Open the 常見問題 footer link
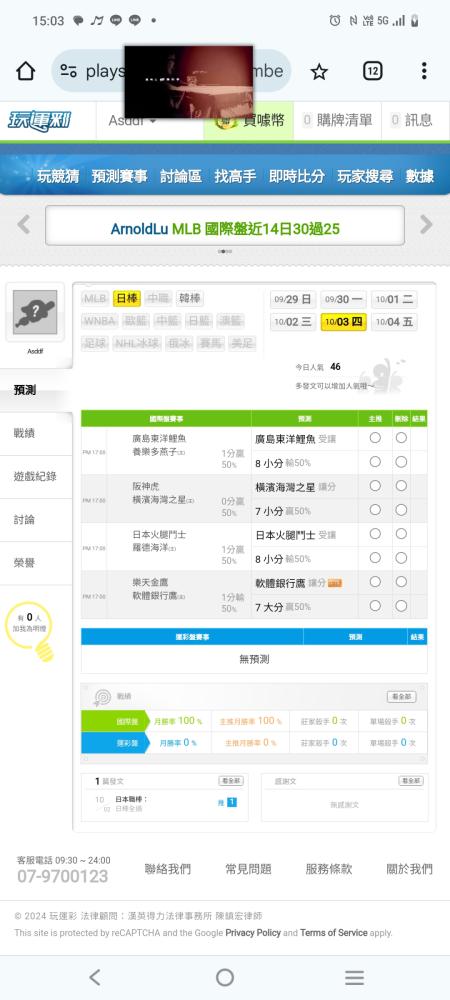Screen dimensions: 450x1000 coord(249,869)
